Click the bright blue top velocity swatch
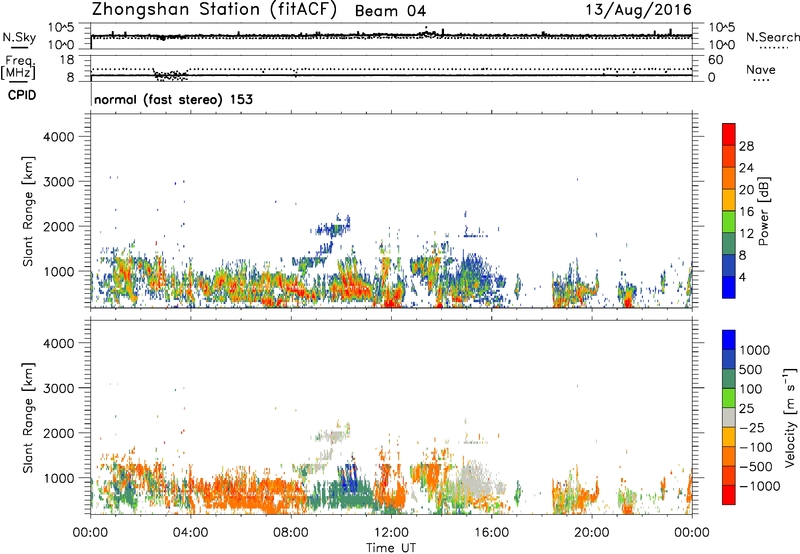This screenshot has height=554, width=800. [x=729, y=340]
